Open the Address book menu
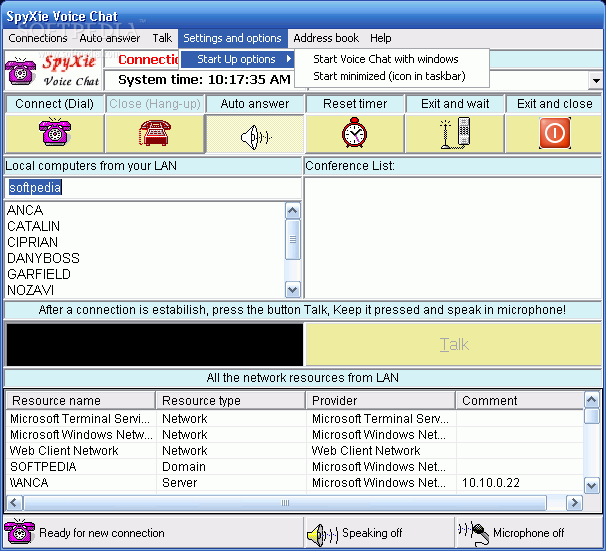This screenshot has height=551, width=606. [326, 38]
